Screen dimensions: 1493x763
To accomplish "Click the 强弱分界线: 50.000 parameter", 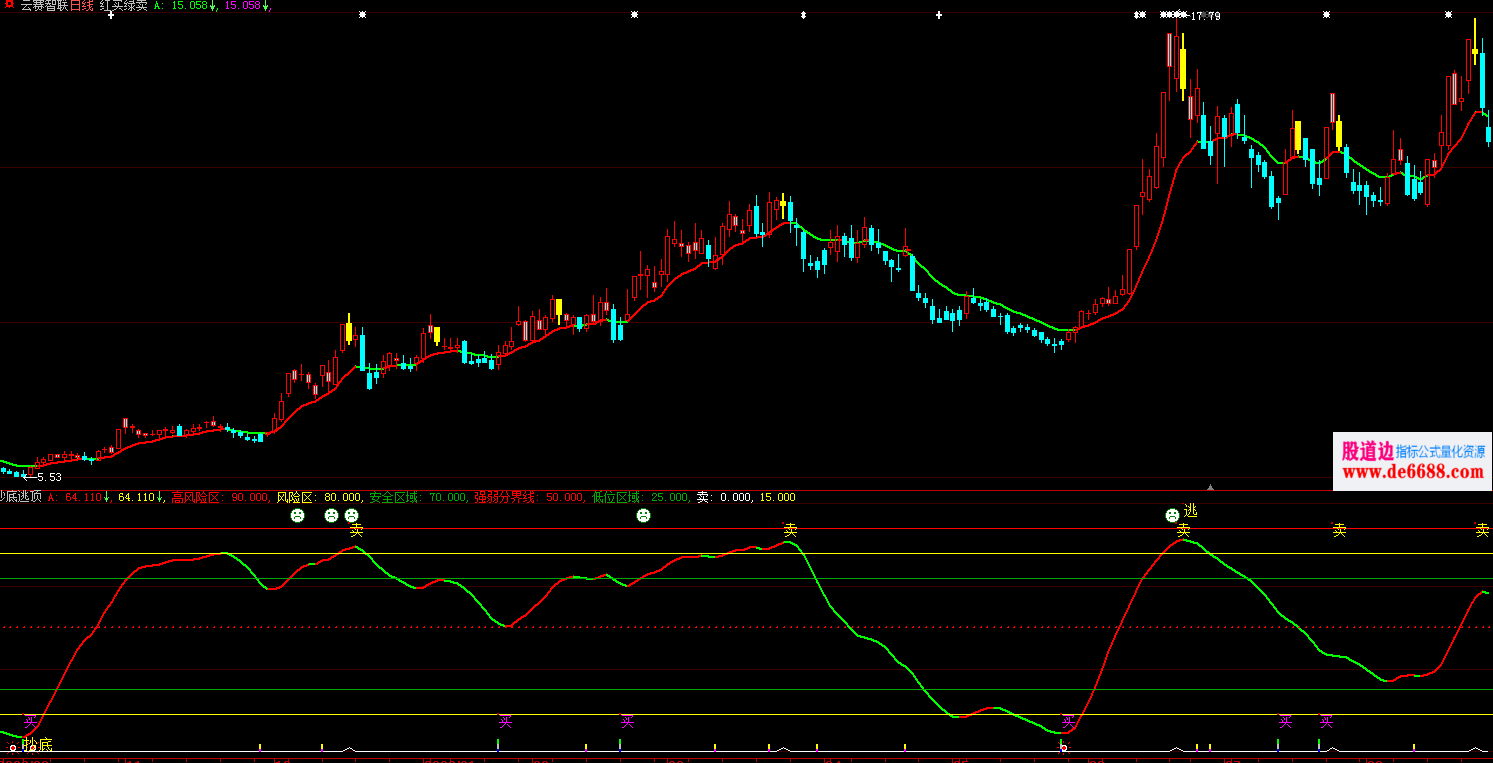I will click(x=529, y=497).
